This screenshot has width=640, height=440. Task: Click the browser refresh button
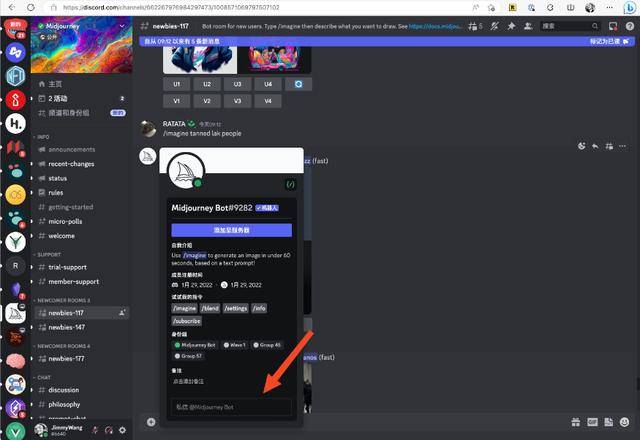click(x=31, y=7)
